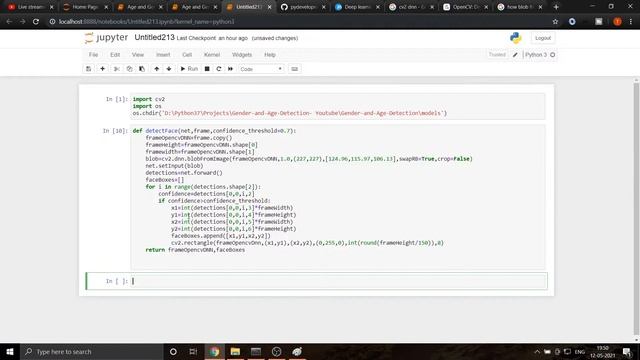Viewport: 640px width, 360px height.
Task: Move selected cell up arrow
Action: [157, 69]
